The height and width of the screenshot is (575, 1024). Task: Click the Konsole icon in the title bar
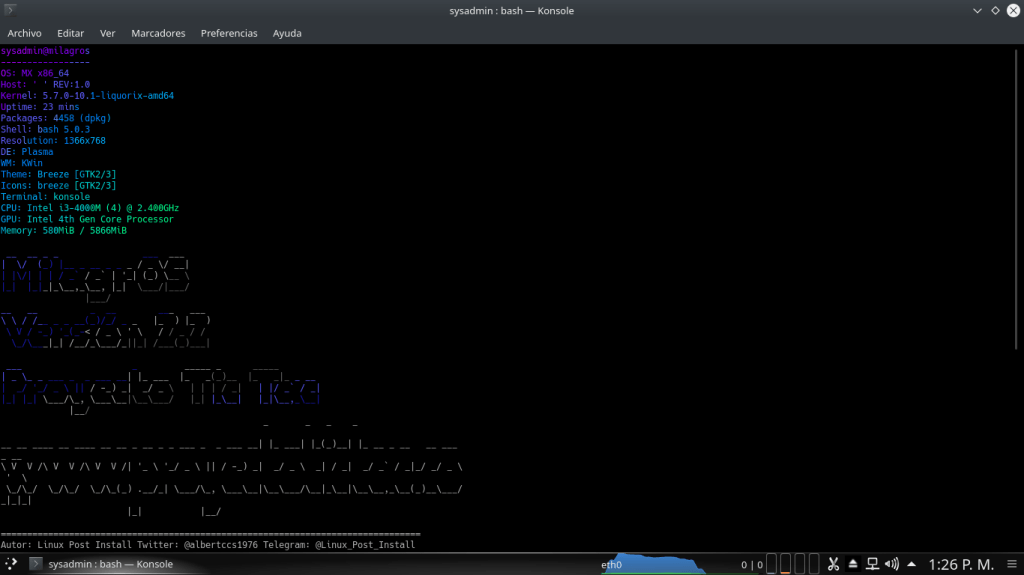12,11
